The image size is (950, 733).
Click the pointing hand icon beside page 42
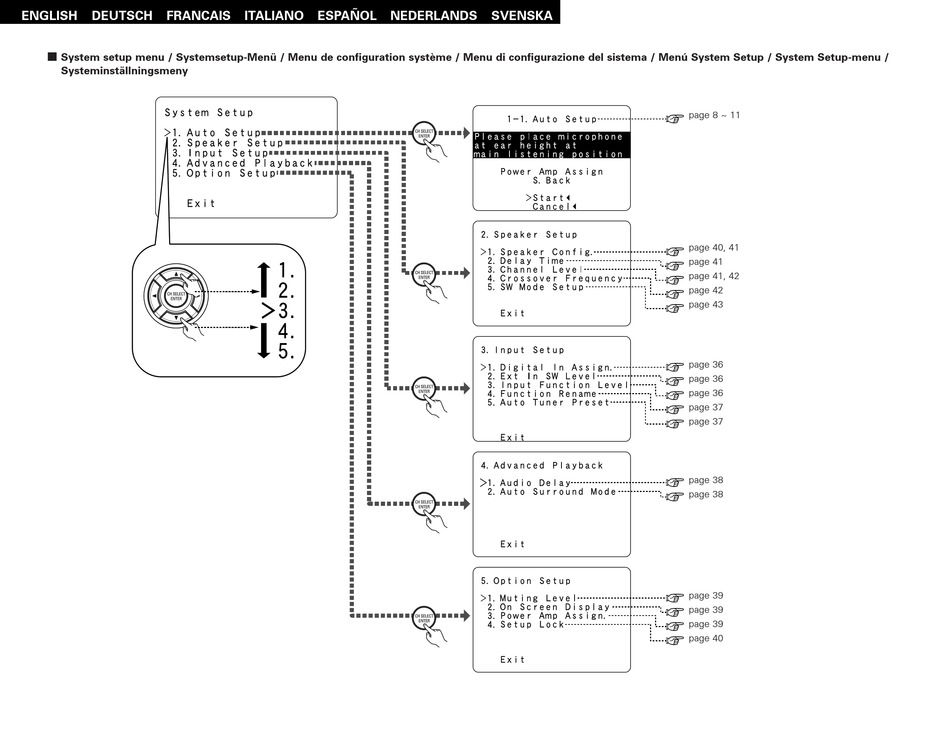674,294
